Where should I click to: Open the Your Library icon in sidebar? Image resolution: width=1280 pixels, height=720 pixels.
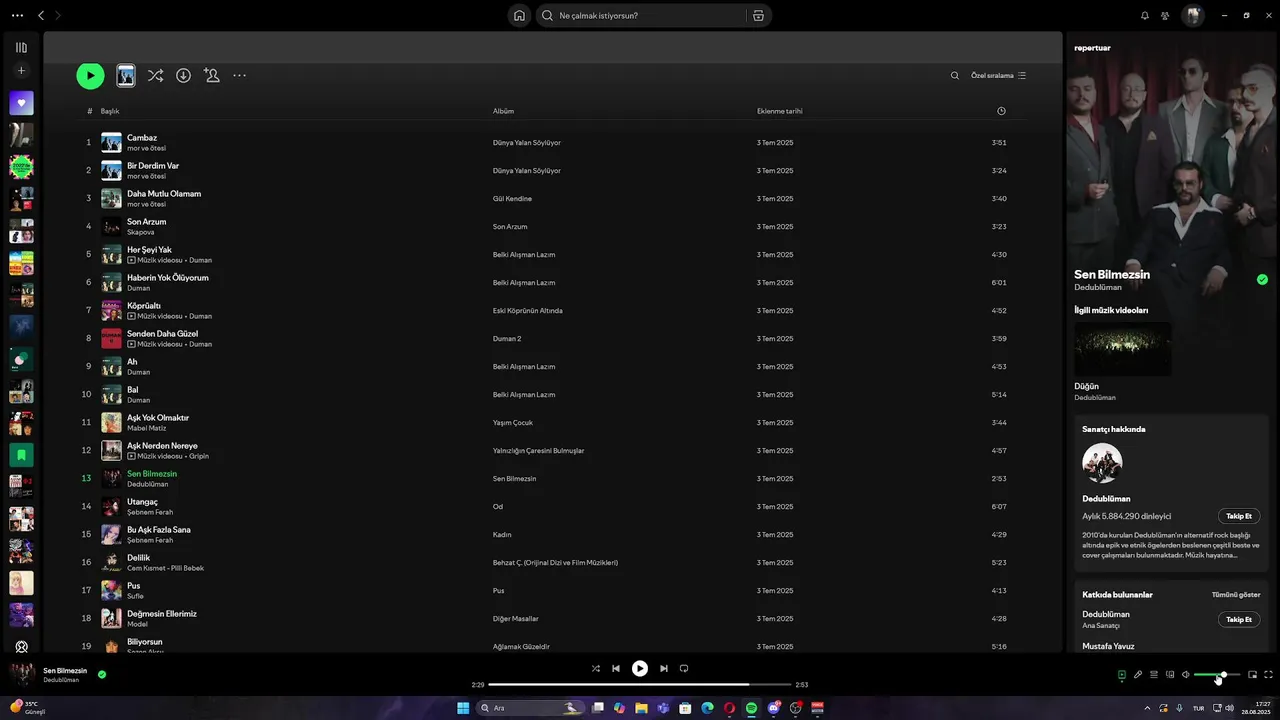click(21, 47)
